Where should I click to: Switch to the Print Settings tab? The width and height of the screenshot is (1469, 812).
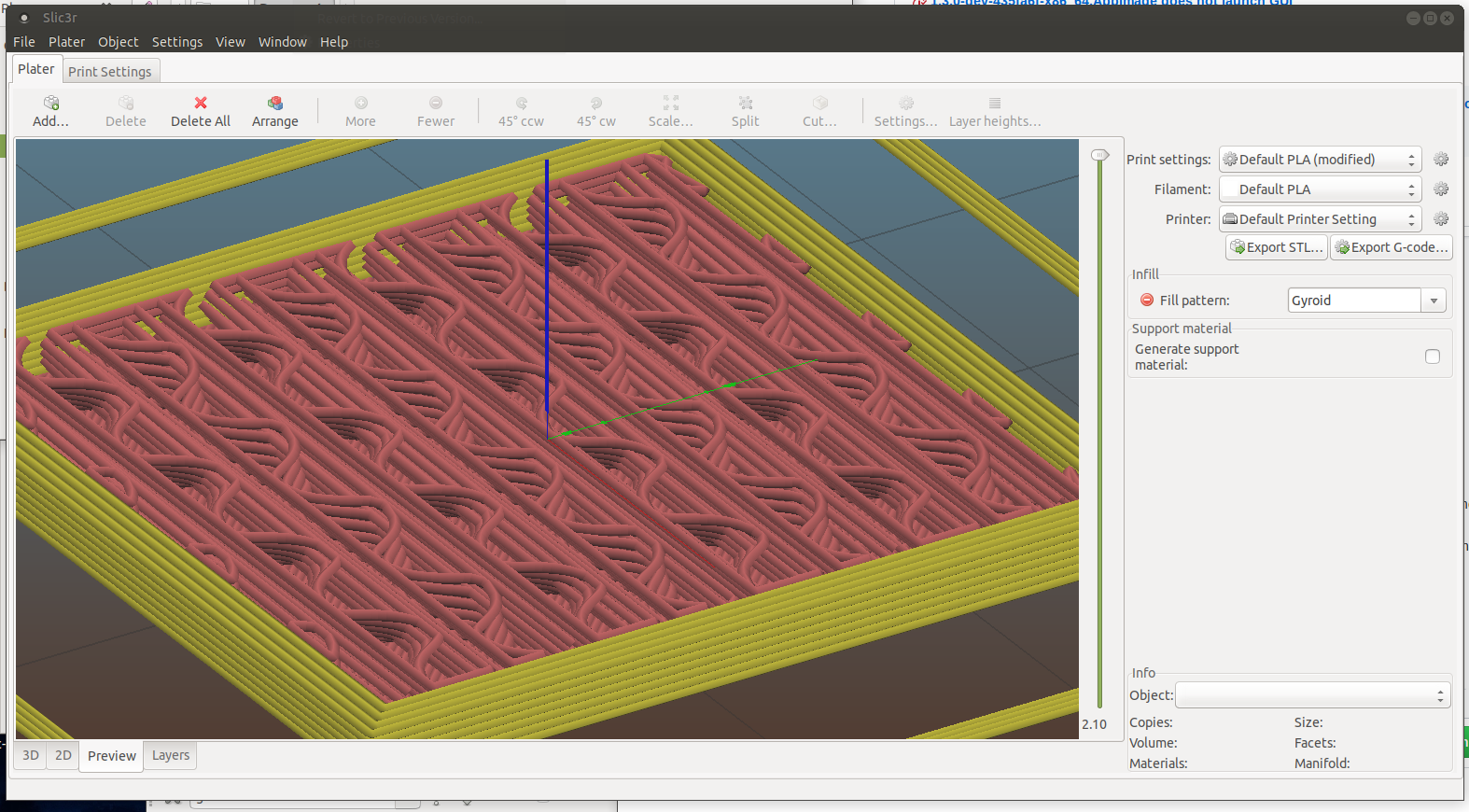110,72
